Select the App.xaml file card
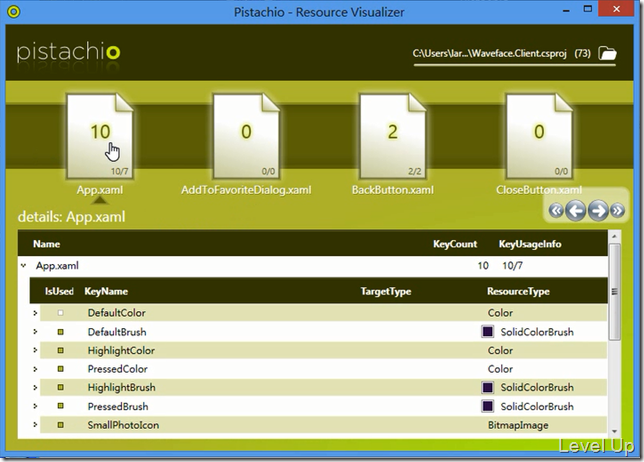Screen dimensions: 644x462 click(100, 136)
